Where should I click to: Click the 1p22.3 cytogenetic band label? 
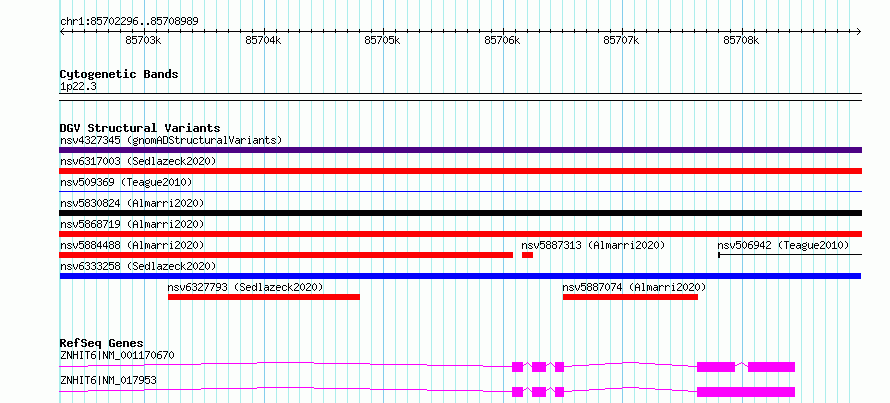pyautogui.click(x=78, y=87)
